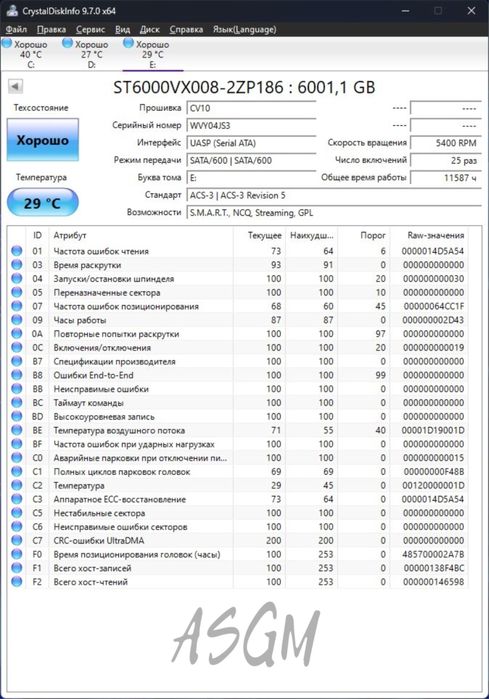Select the 'Переназначенные сектора' attribute text
The height and width of the screenshot is (699, 489).
[107, 293]
